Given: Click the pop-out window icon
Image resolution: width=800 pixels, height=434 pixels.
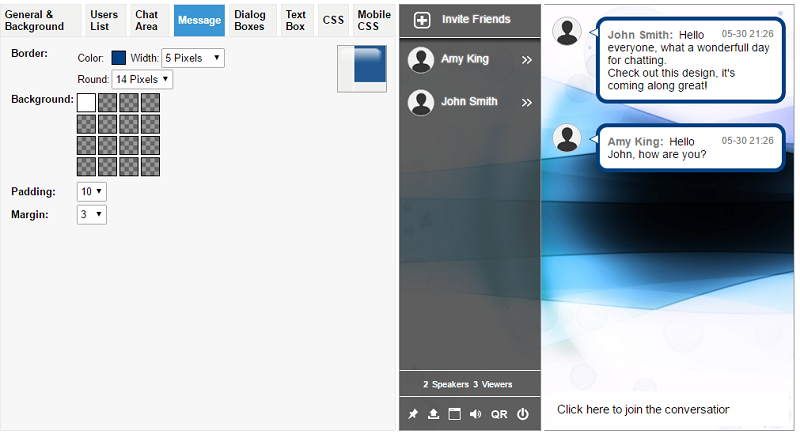Looking at the screenshot, I should click(454, 414).
